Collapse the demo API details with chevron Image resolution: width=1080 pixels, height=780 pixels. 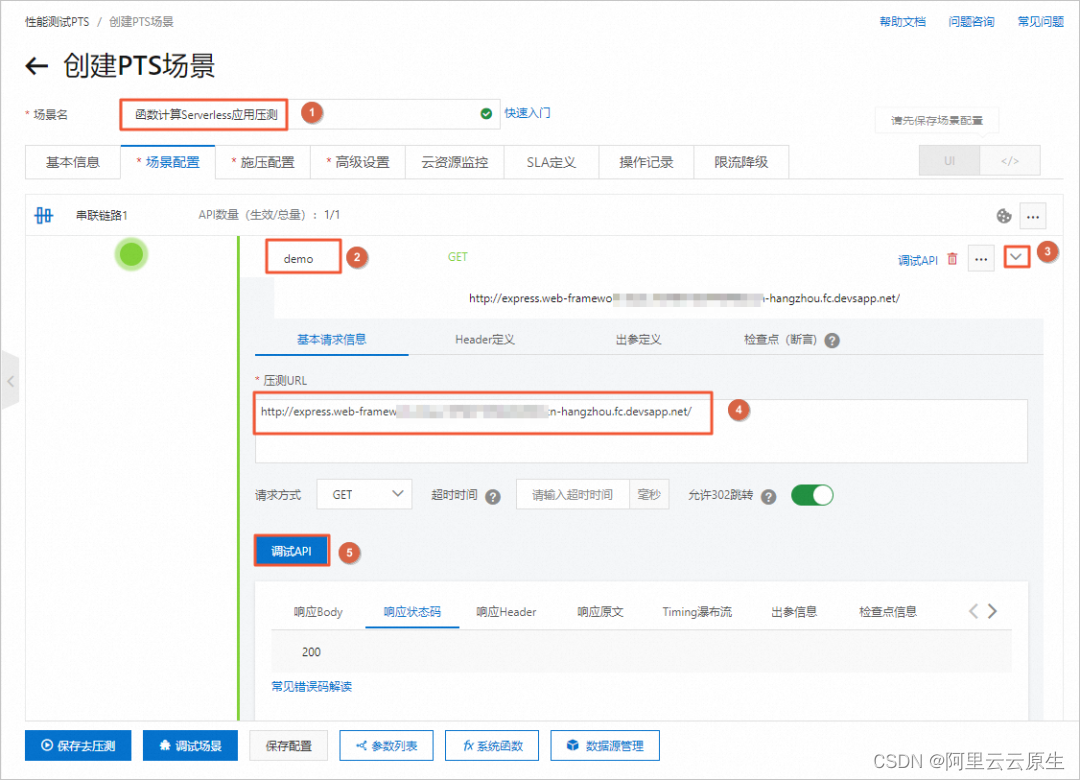(x=1016, y=257)
